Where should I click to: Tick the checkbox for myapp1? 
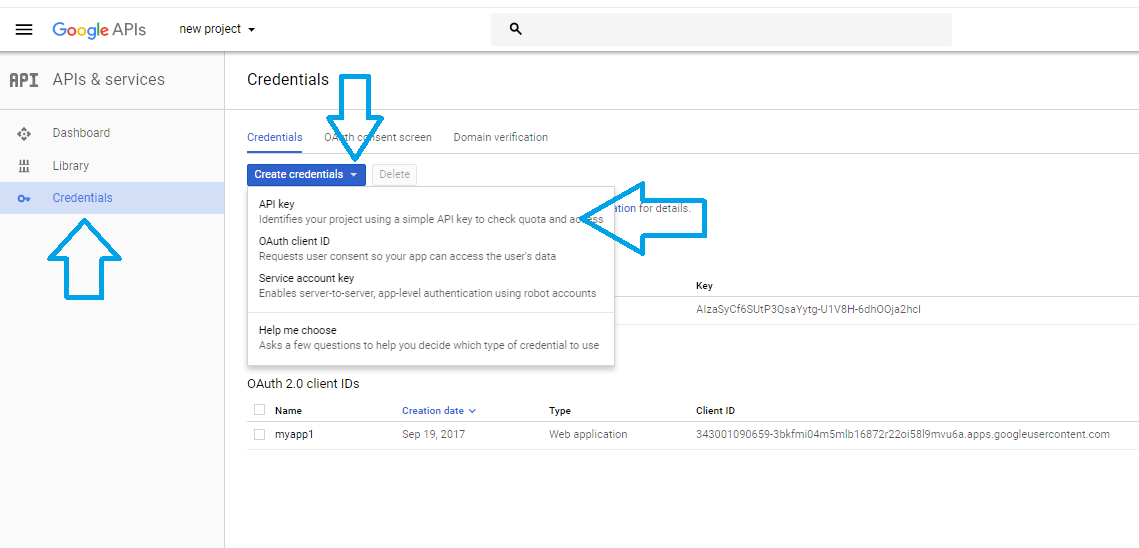point(259,435)
